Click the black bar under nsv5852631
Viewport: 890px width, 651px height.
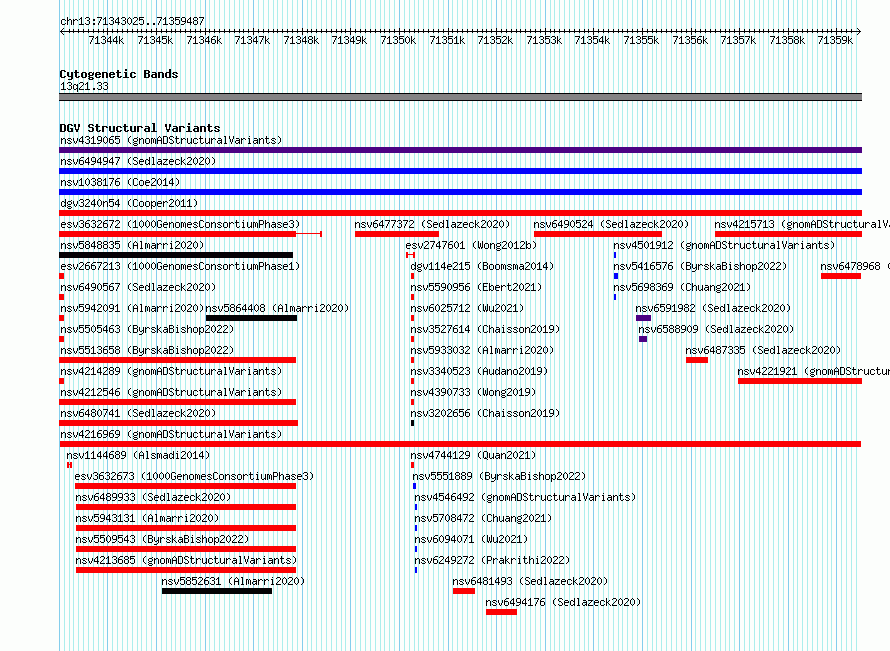(x=217, y=591)
